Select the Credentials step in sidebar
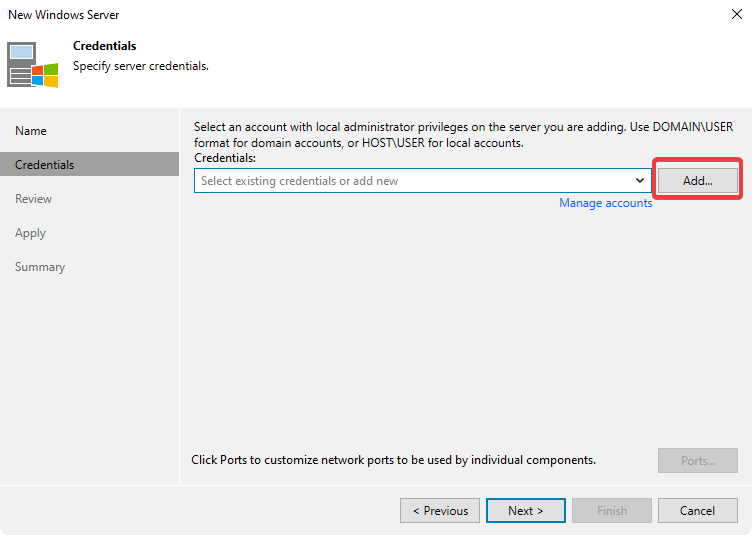The width and height of the screenshot is (752, 535). click(x=45, y=165)
